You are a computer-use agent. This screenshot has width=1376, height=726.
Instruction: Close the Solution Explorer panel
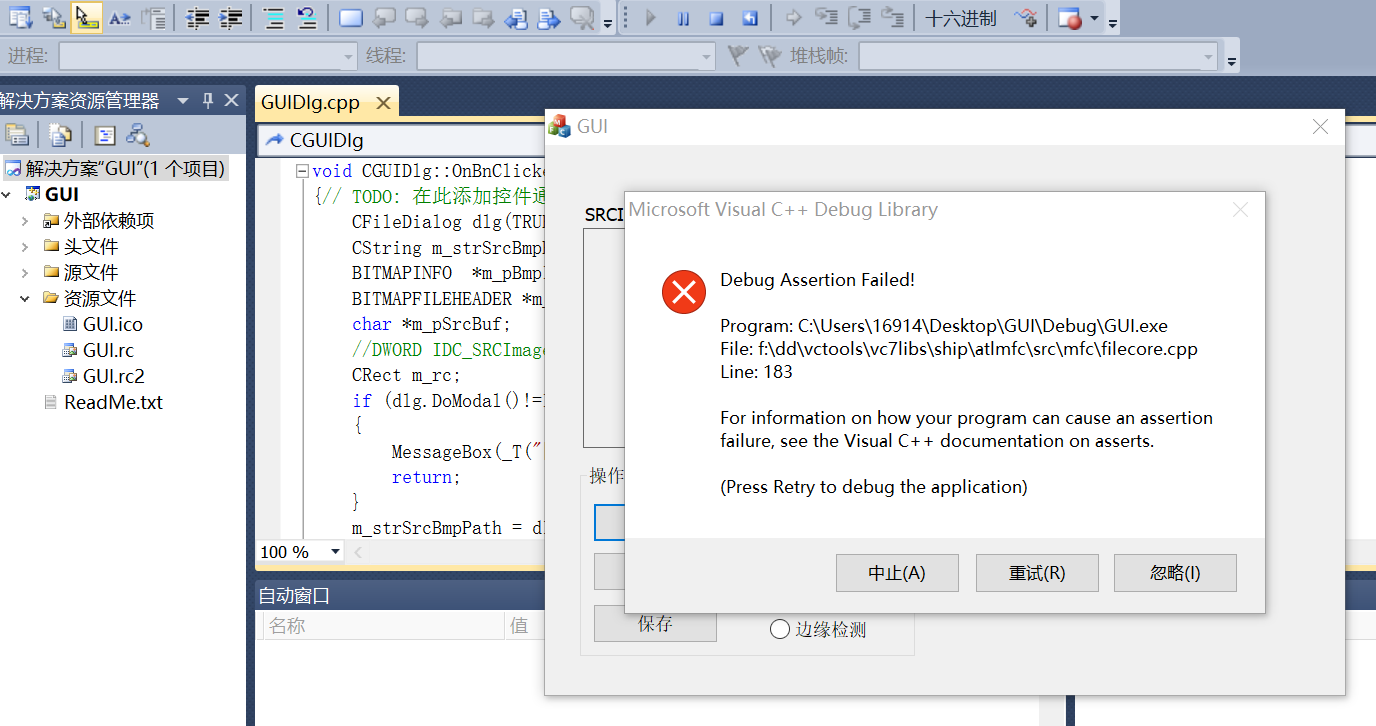click(x=231, y=101)
